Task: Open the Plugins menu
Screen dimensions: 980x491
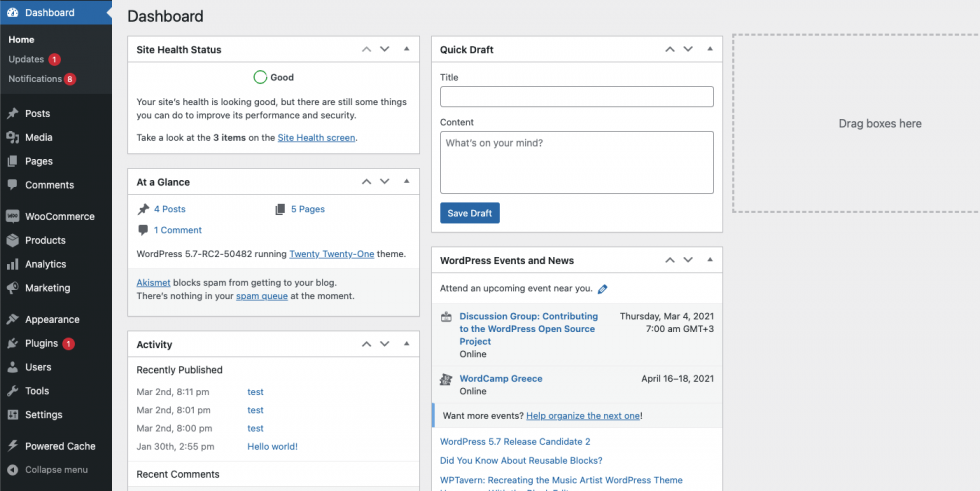Action: point(41,343)
